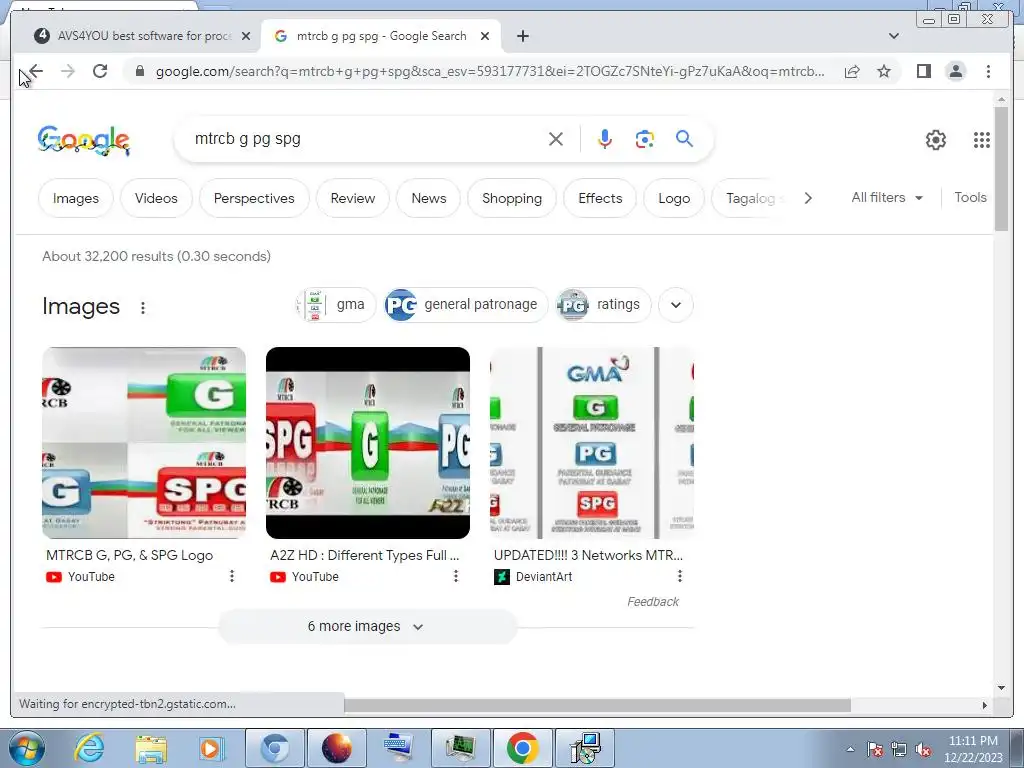This screenshot has height=768, width=1024.
Task: Select the mtrcb g pg spg tab
Action: tap(381, 36)
